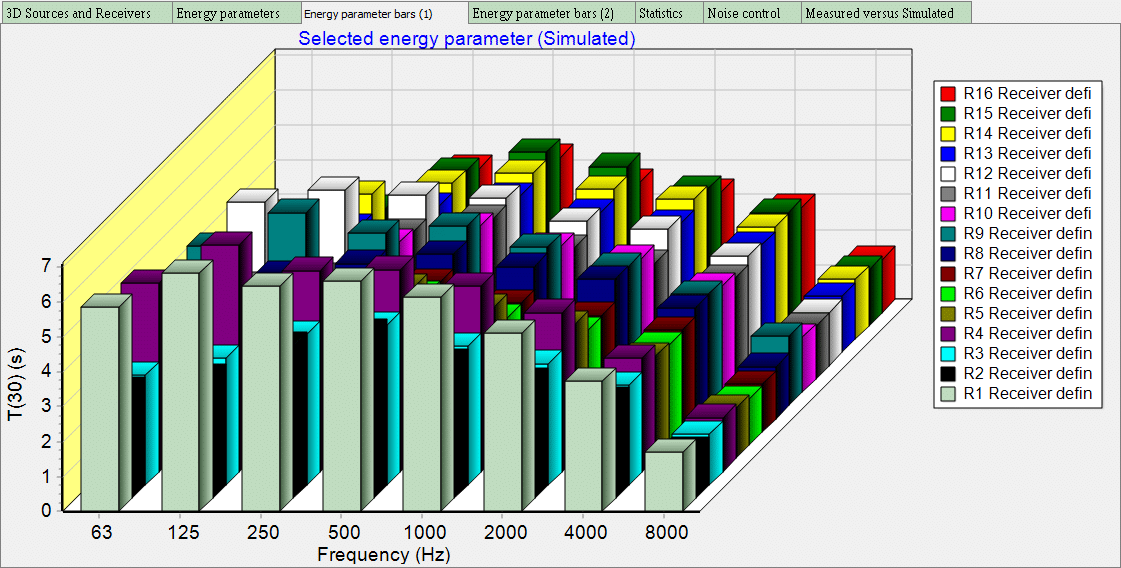Screen dimensions: 1121x568
Task: Open the 3D Sources and Receivers tab
Action: (87, 13)
